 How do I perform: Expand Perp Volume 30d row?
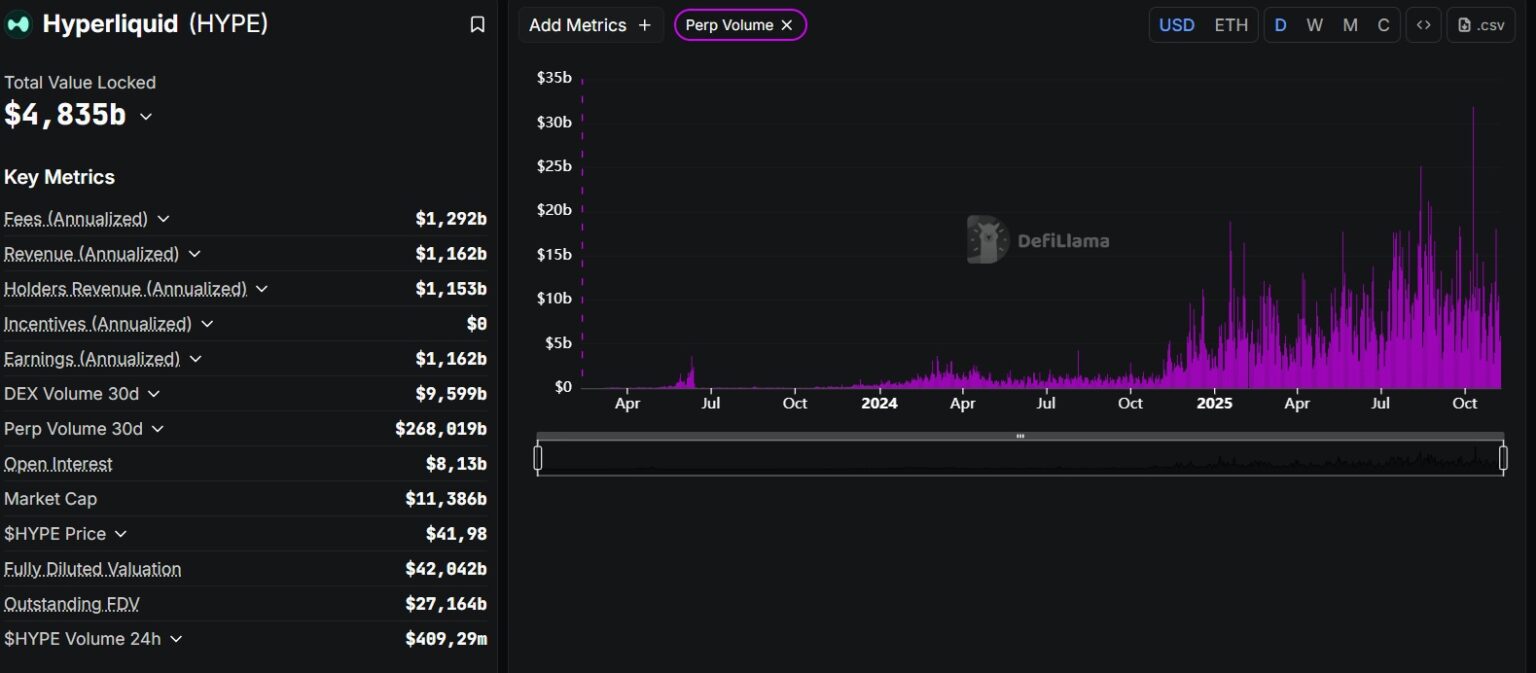158,429
